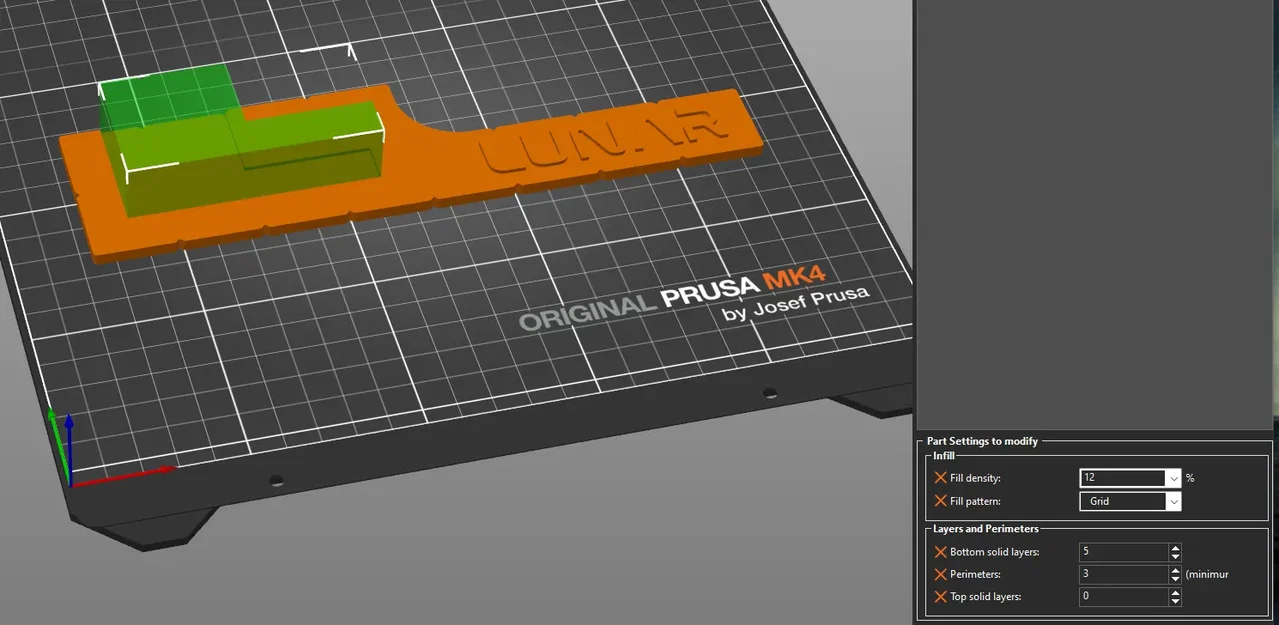Remove the Bottom solid layers setting X icon
Image resolution: width=1279 pixels, height=625 pixels.
[940, 552]
